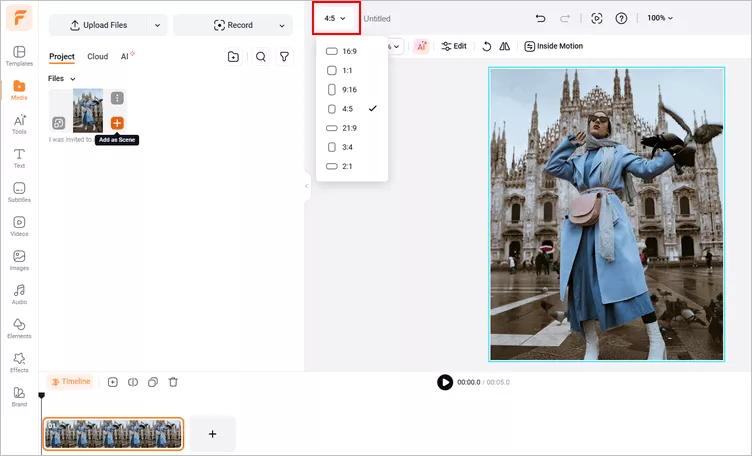Open the Text panel
Screen dimensions: 752x456
(19, 158)
